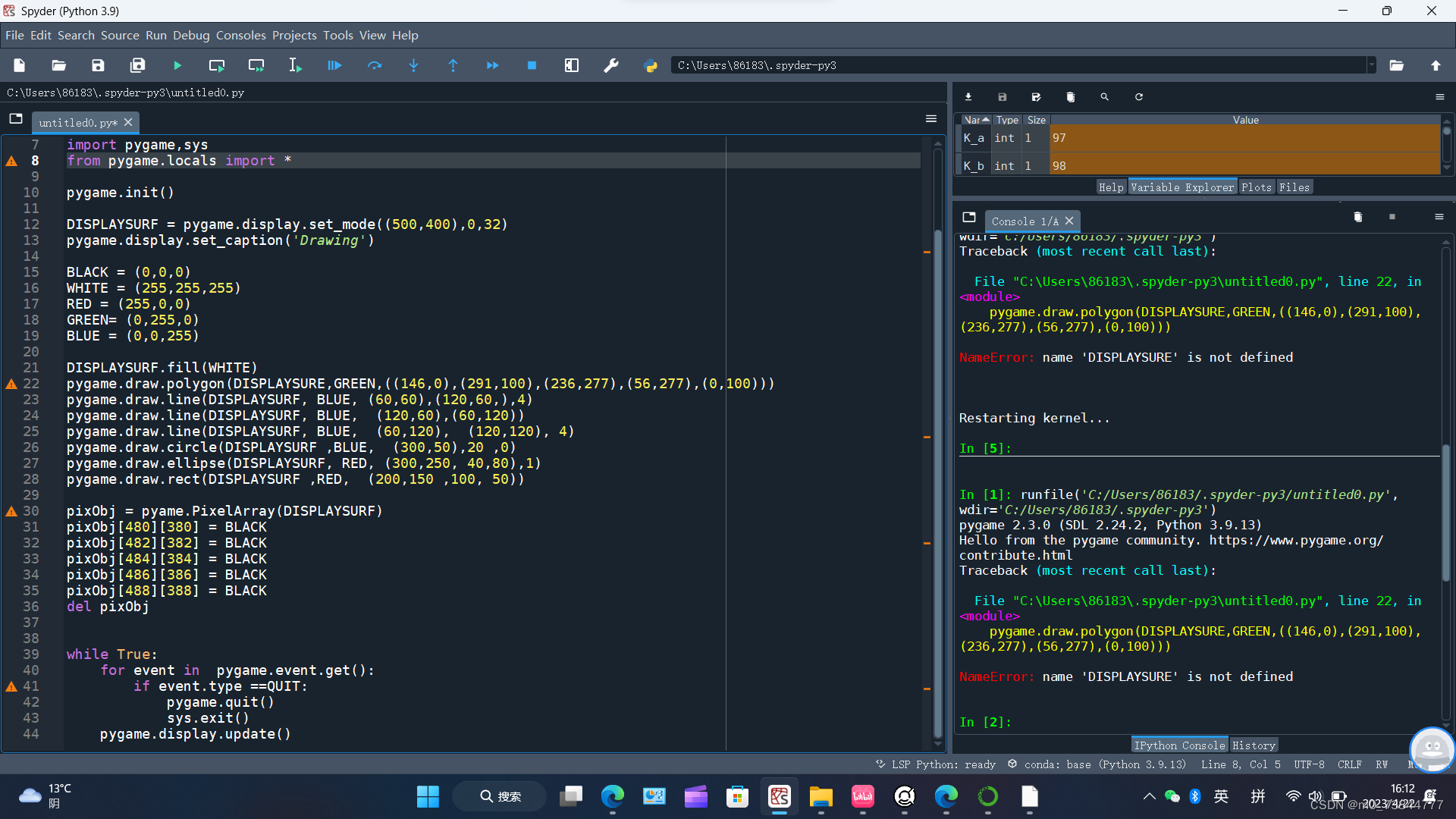
Task: Click value cell of K_a variable
Action: click(1244, 138)
